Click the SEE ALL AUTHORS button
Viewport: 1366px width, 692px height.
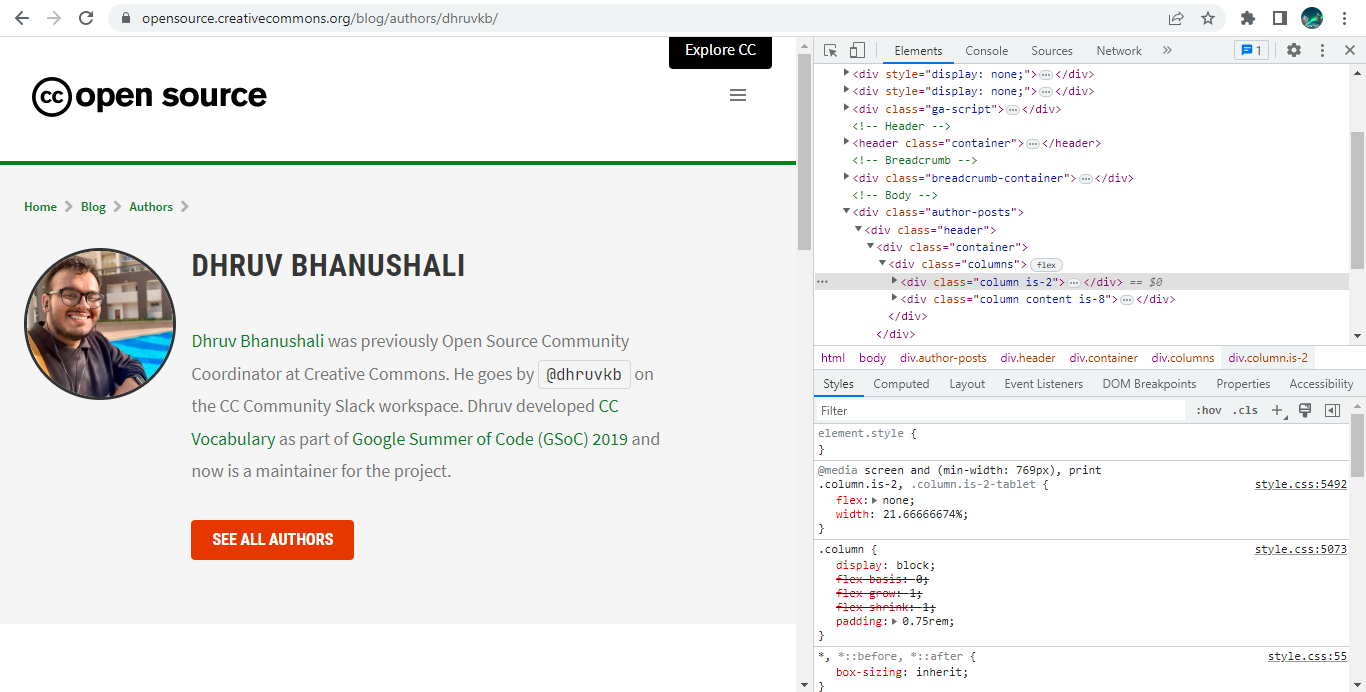(273, 540)
